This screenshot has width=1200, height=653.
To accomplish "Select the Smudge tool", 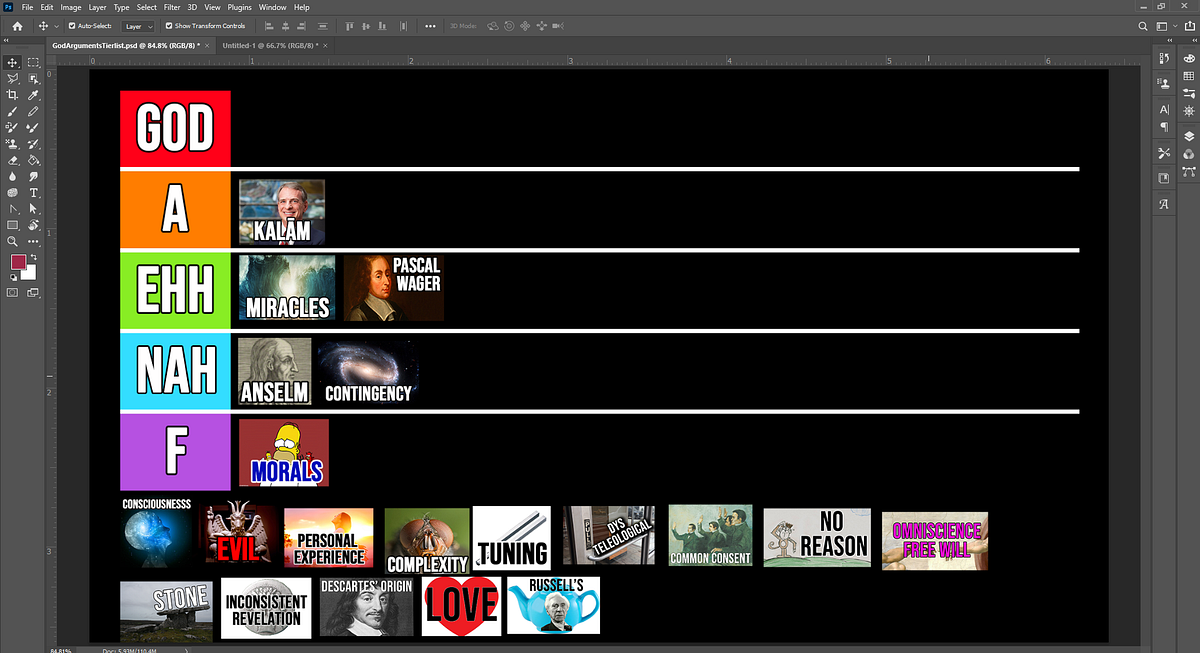I will [x=34, y=176].
